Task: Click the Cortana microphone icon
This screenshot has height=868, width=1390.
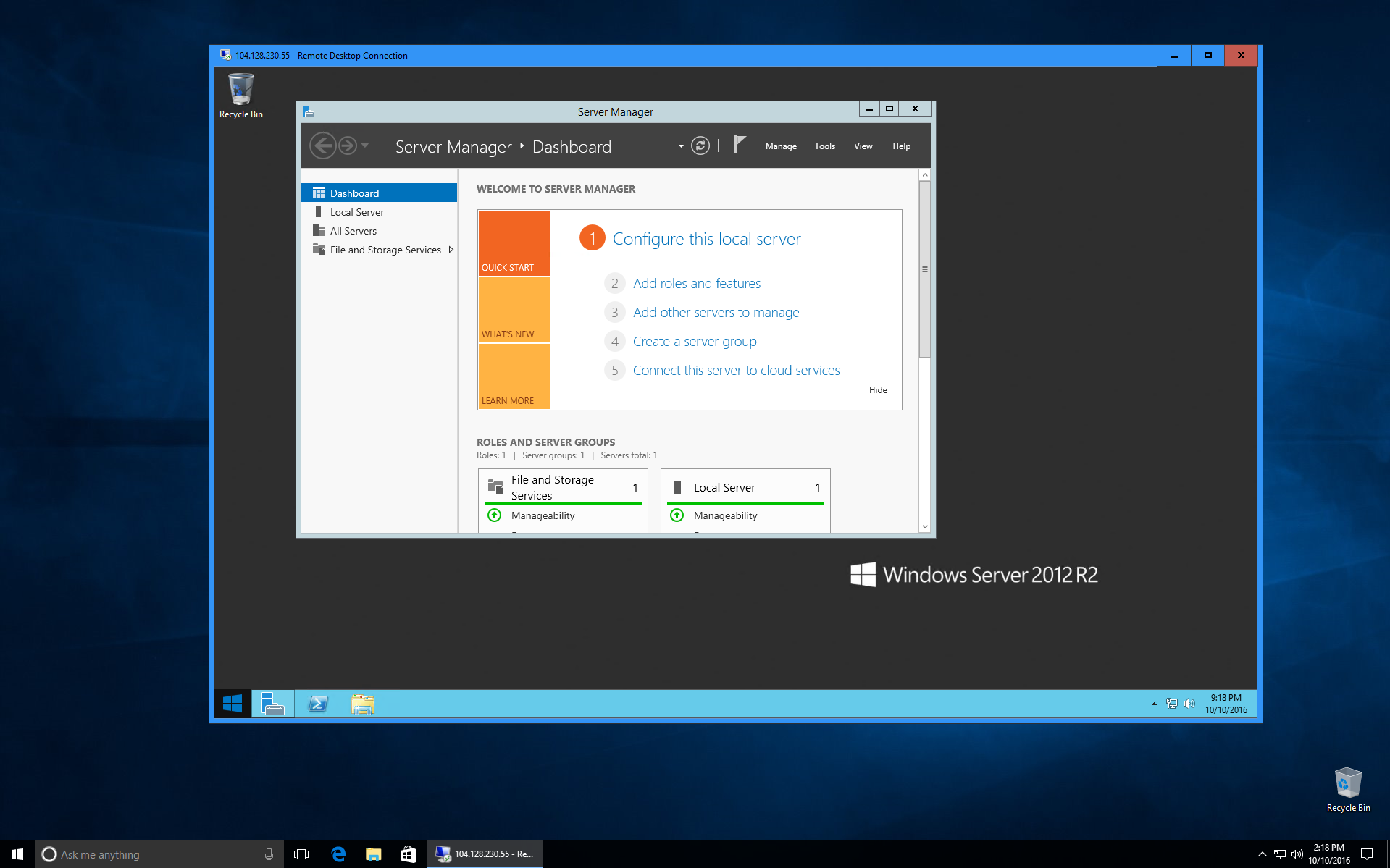Action: (268, 854)
